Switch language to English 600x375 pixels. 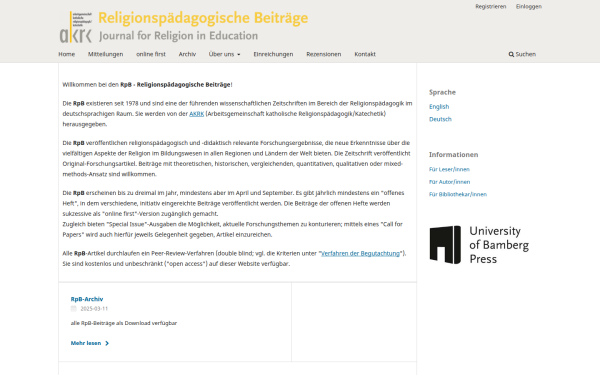tap(439, 107)
